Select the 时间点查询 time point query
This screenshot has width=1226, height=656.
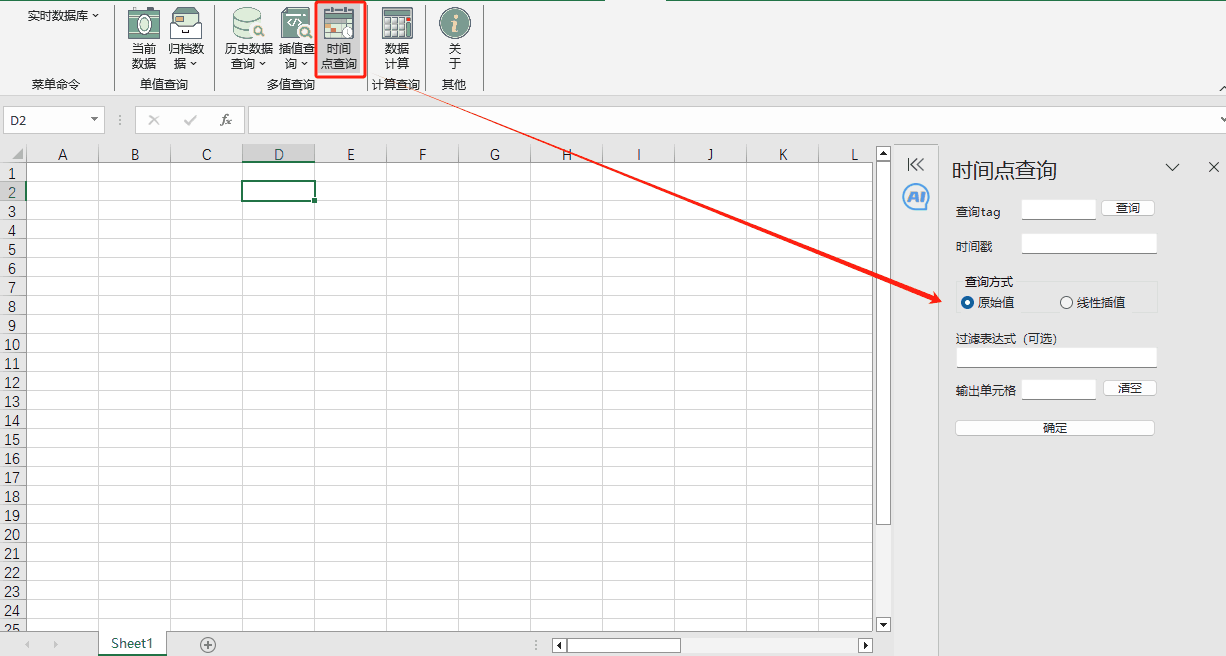coord(339,39)
